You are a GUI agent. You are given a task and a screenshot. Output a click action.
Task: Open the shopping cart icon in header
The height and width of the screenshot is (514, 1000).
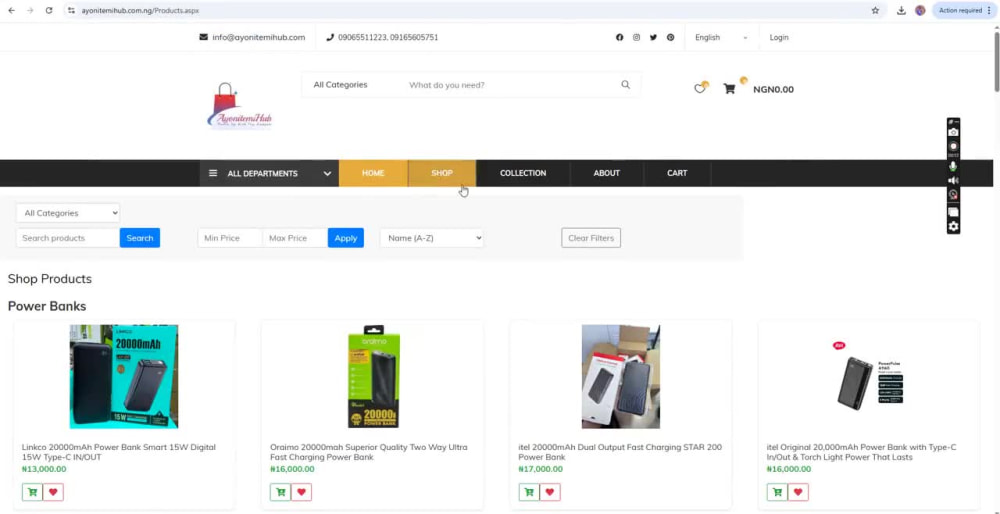730,89
